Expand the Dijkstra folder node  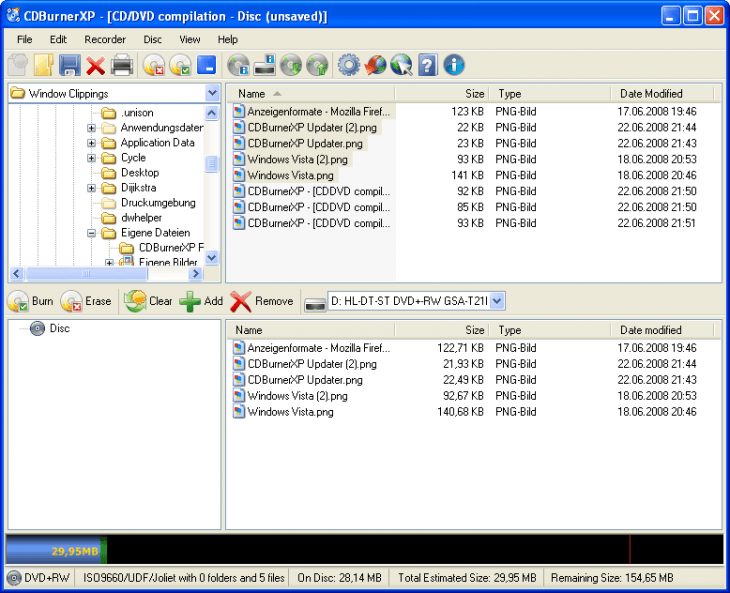(x=92, y=188)
